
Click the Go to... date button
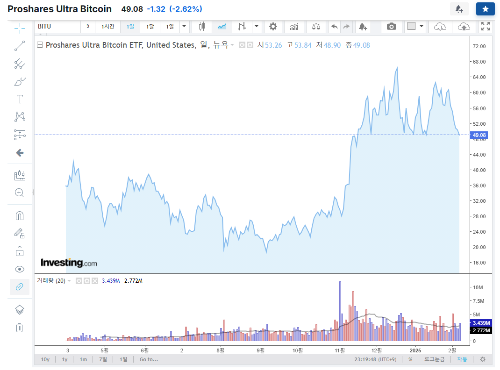[149, 359]
